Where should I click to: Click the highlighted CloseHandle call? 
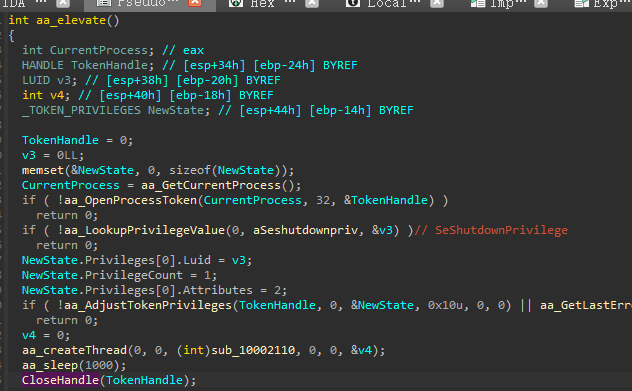pos(60,380)
